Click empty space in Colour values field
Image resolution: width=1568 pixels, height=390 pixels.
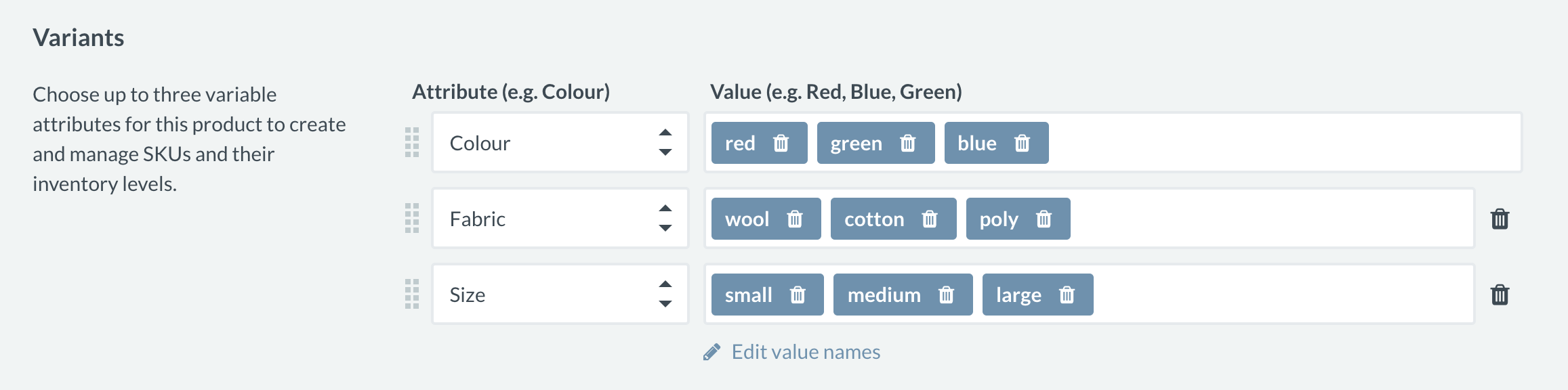coord(1281,143)
